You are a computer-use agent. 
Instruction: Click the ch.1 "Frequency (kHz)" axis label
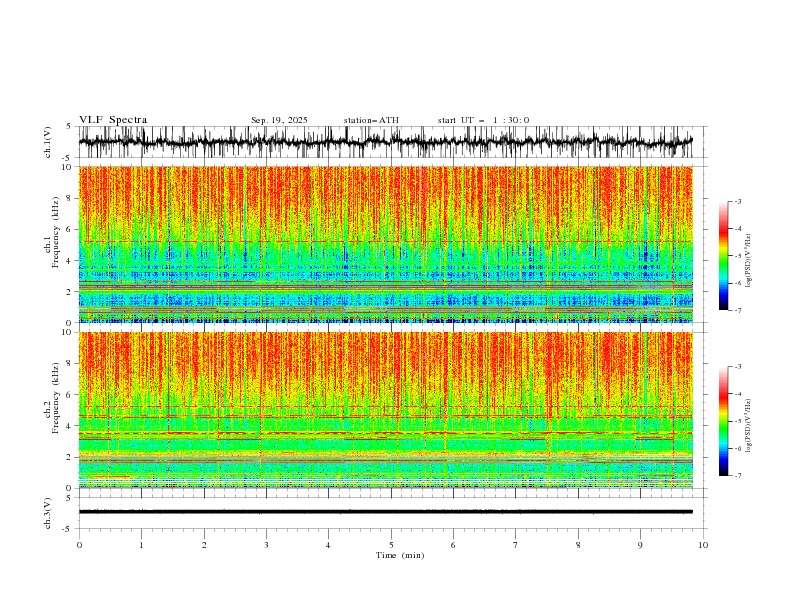[56, 233]
